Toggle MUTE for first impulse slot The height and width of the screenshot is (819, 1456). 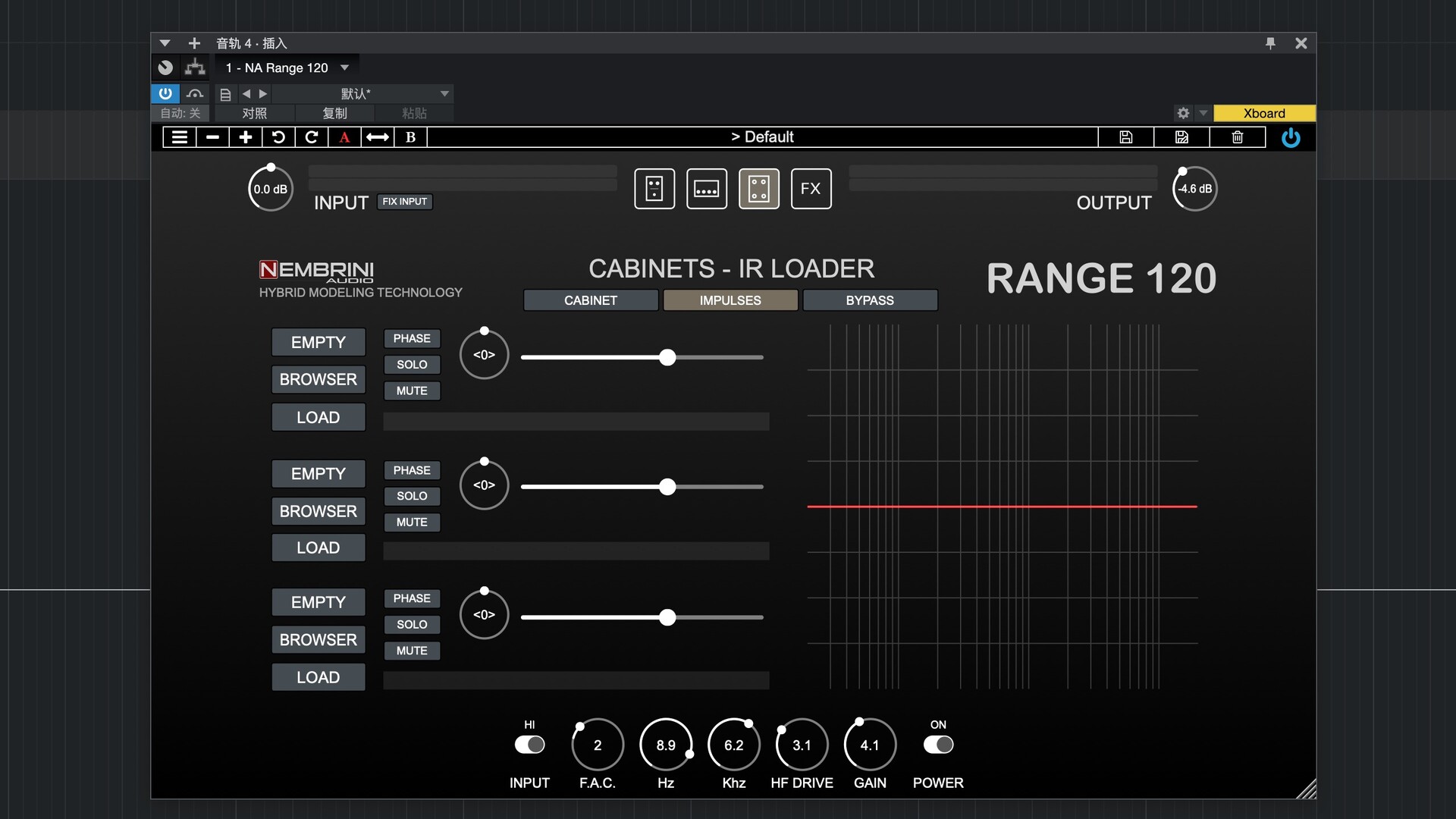click(x=412, y=391)
